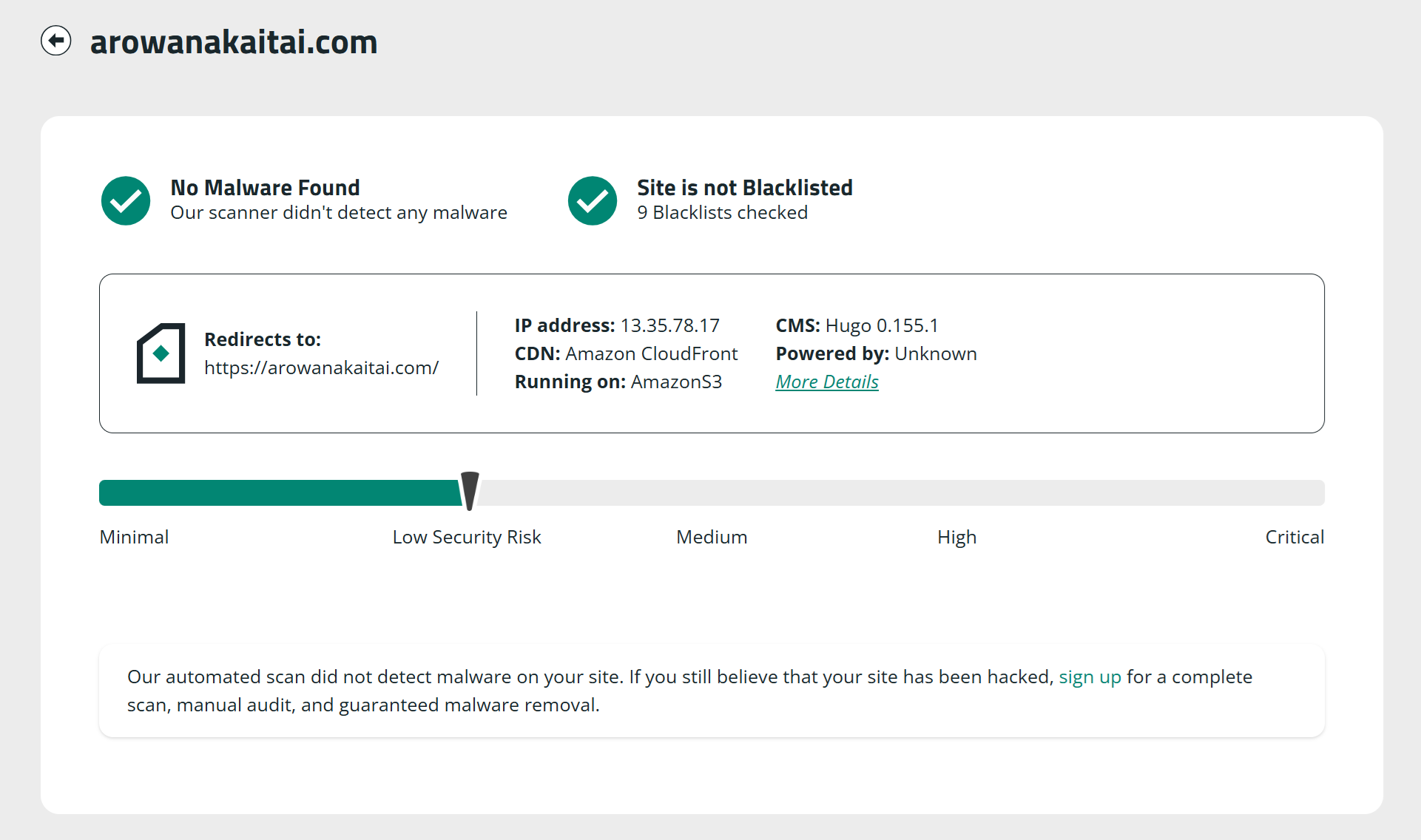This screenshot has width=1421, height=840.
Task: Click the High risk label
Action: (x=956, y=537)
